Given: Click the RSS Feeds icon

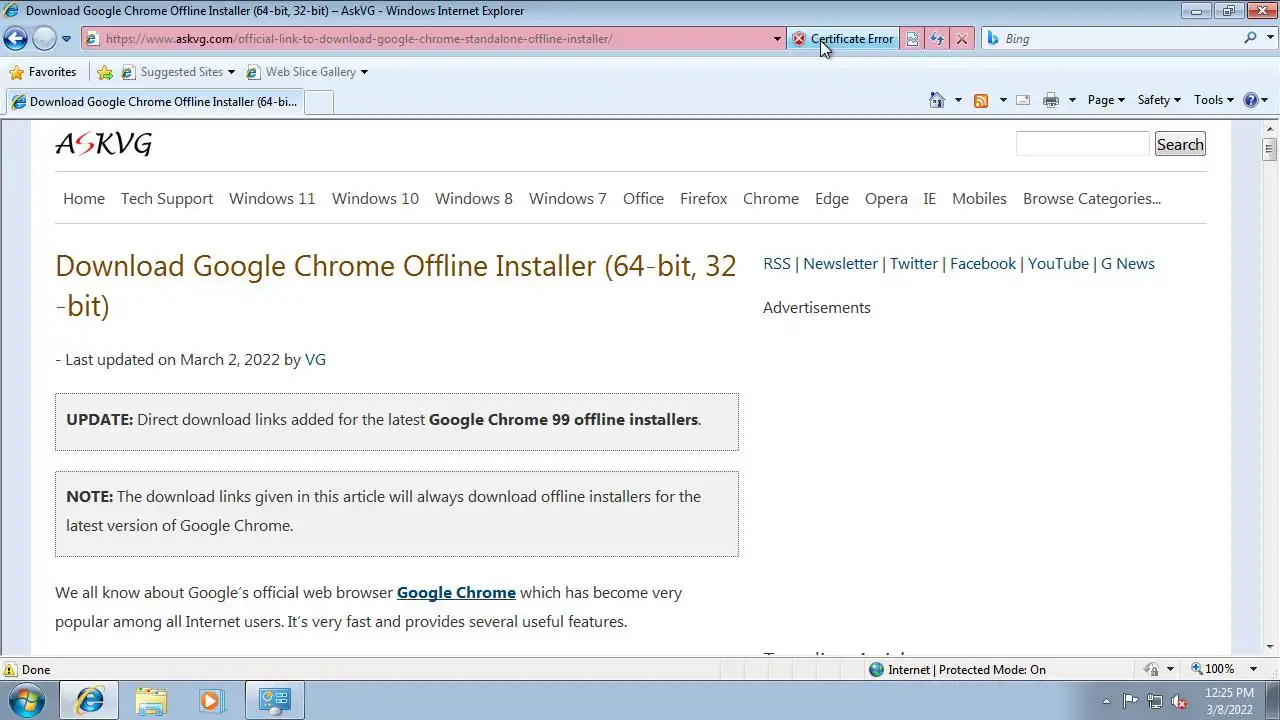Looking at the screenshot, I should tap(981, 100).
